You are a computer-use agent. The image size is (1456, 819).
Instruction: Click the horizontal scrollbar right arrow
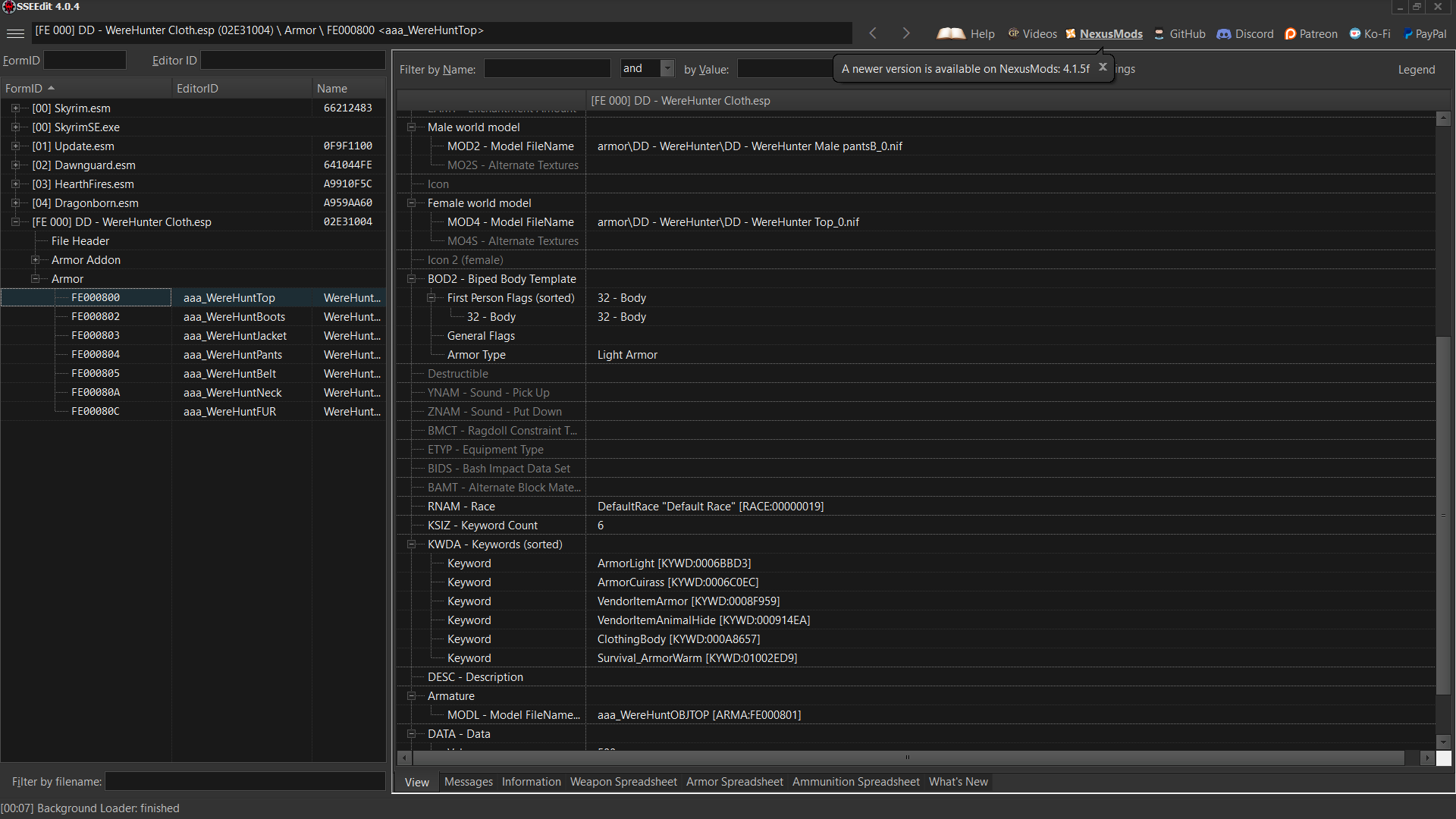pos(1427,758)
